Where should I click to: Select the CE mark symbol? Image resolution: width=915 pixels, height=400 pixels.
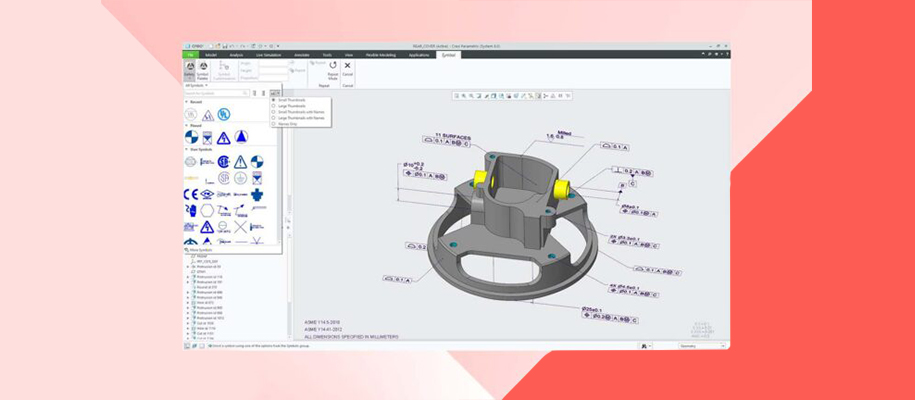coord(190,195)
